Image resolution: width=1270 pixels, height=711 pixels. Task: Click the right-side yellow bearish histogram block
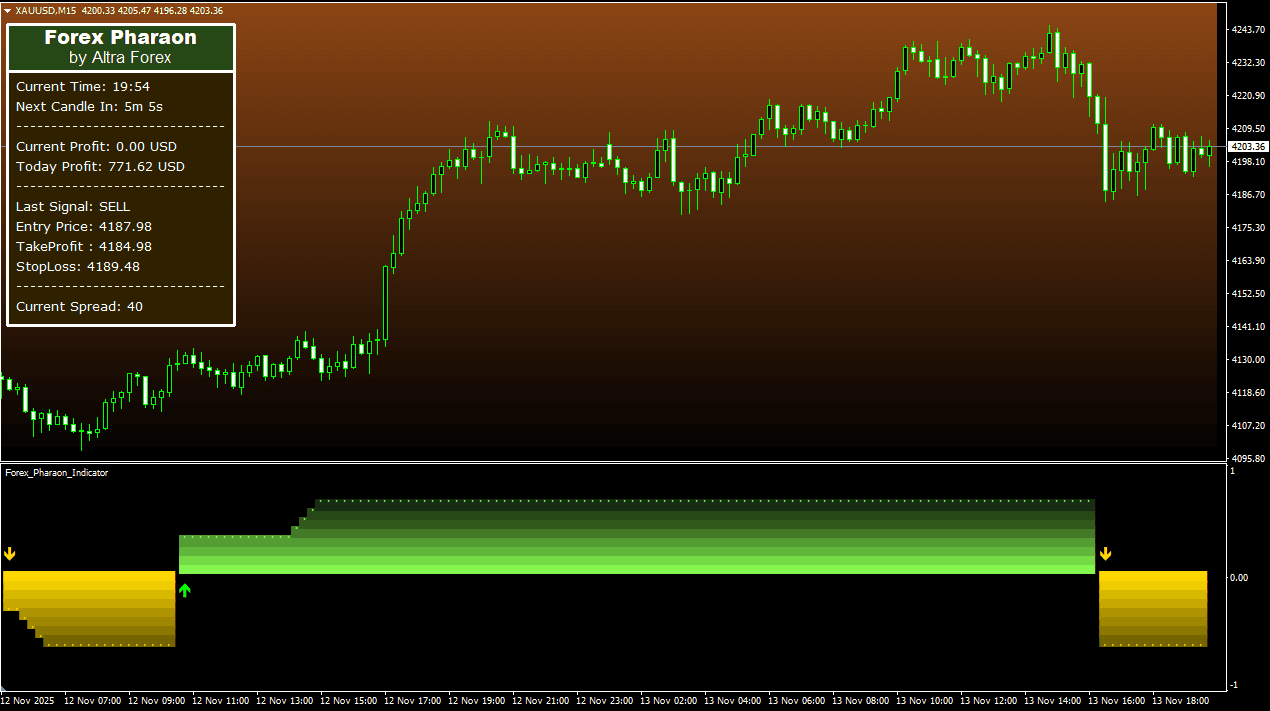[x=1153, y=608]
